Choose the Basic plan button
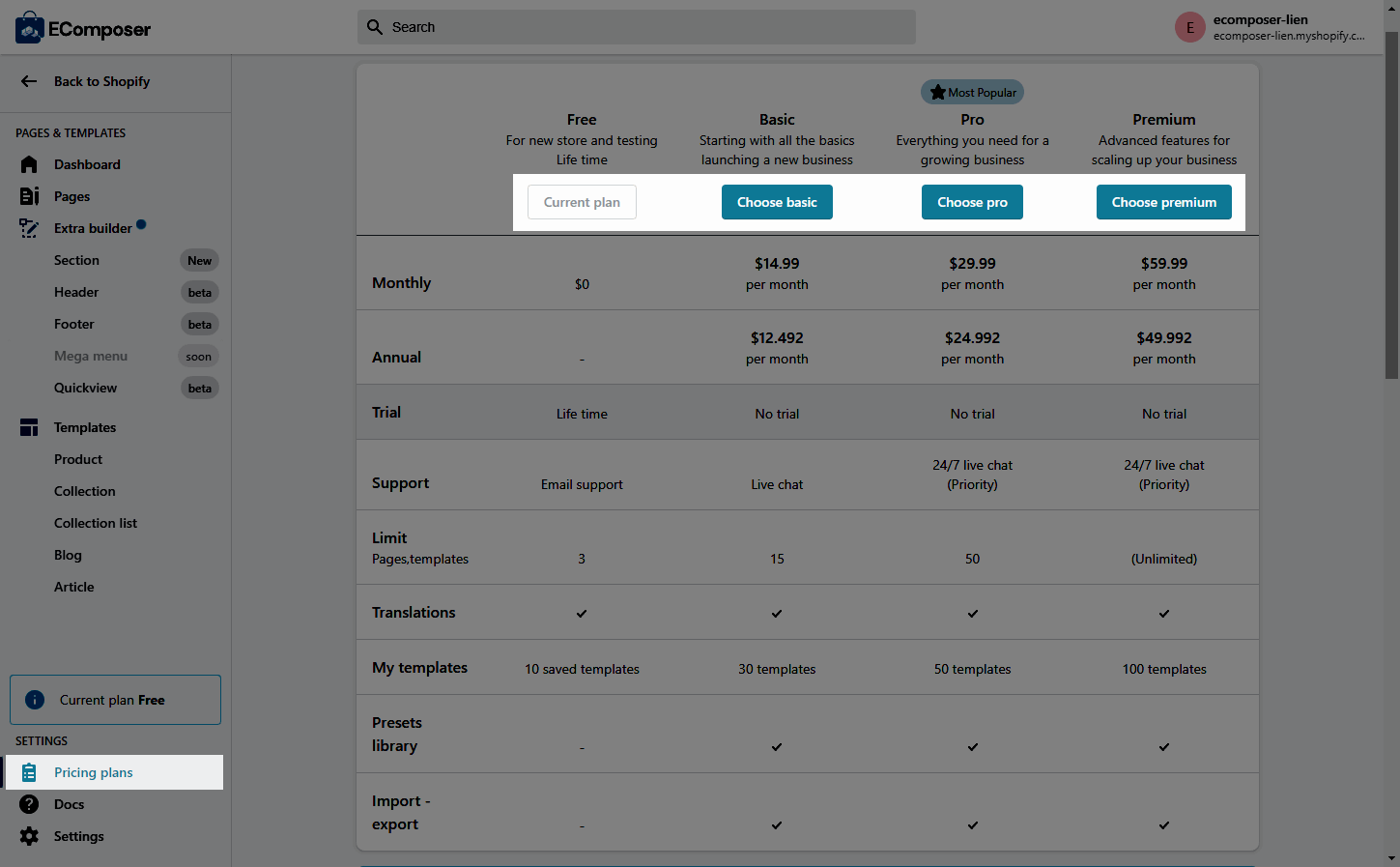This screenshot has height=867, width=1400. (x=777, y=202)
